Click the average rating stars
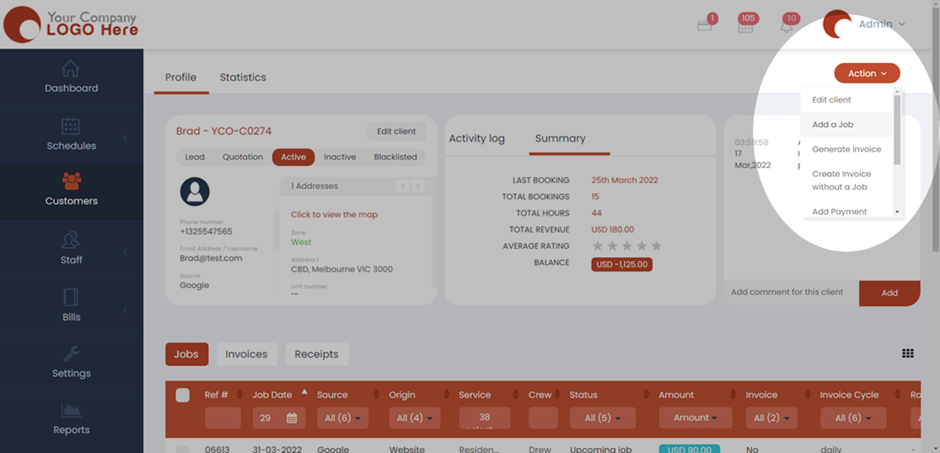Viewport: 940px width, 453px height. click(x=626, y=246)
